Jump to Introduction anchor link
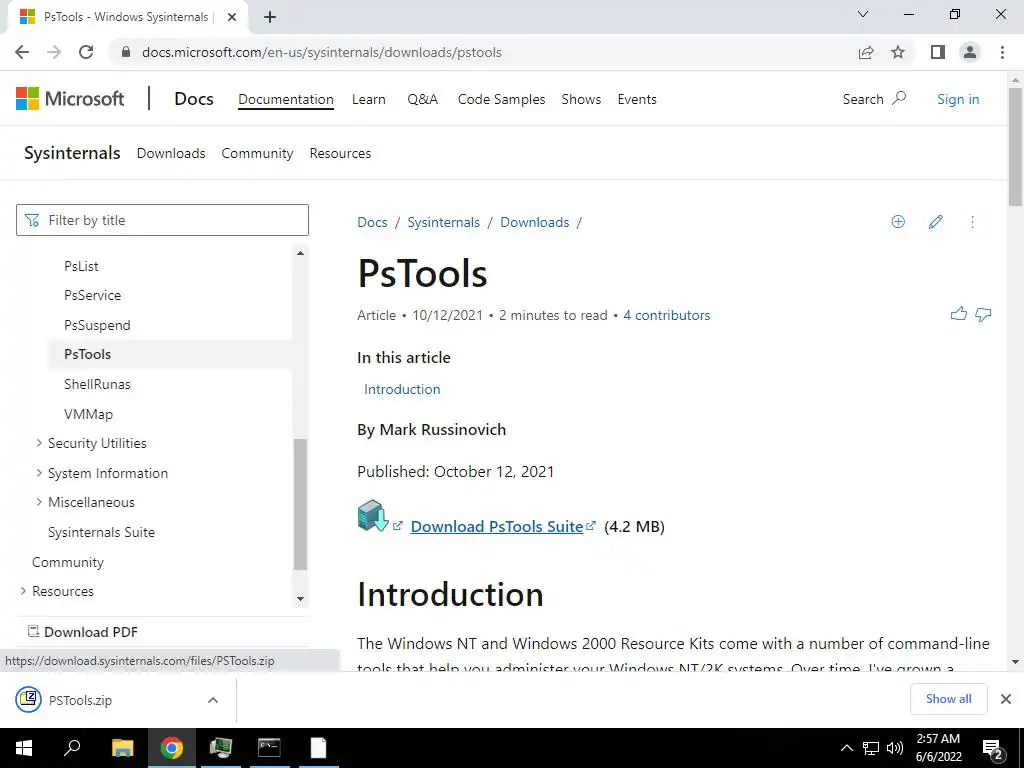The image size is (1024, 768). tap(402, 389)
